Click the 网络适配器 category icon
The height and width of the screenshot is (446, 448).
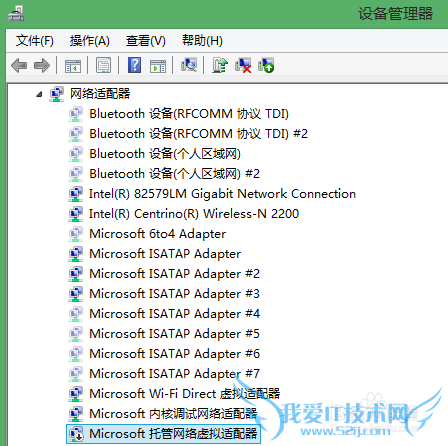(57, 94)
